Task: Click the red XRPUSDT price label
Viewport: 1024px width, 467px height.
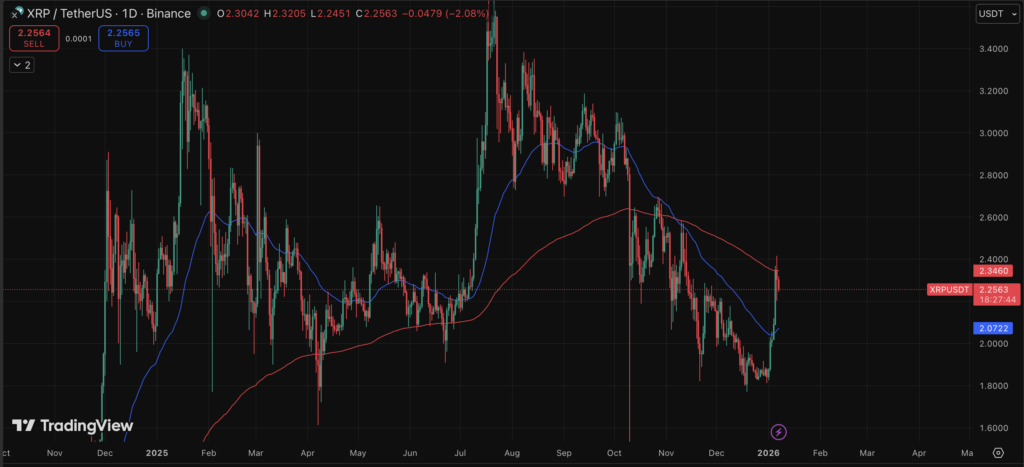Action: coord(946,289)
